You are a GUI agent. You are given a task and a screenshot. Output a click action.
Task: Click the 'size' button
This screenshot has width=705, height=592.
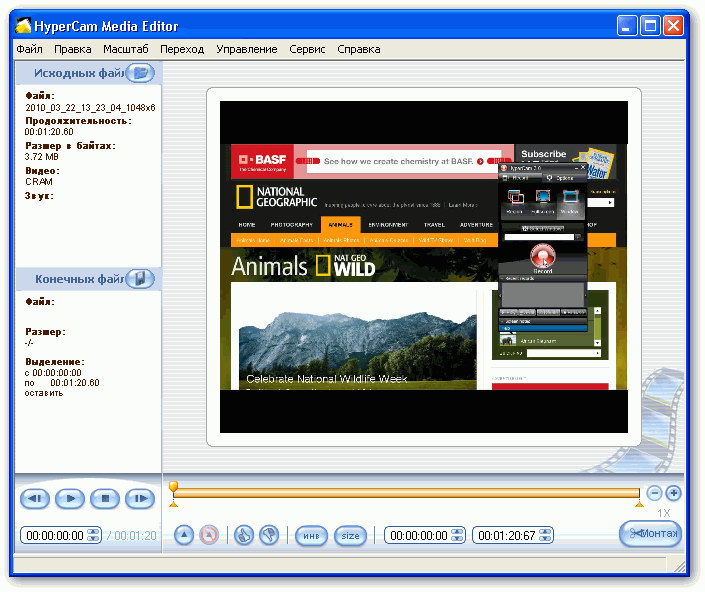tap(350, 536)
